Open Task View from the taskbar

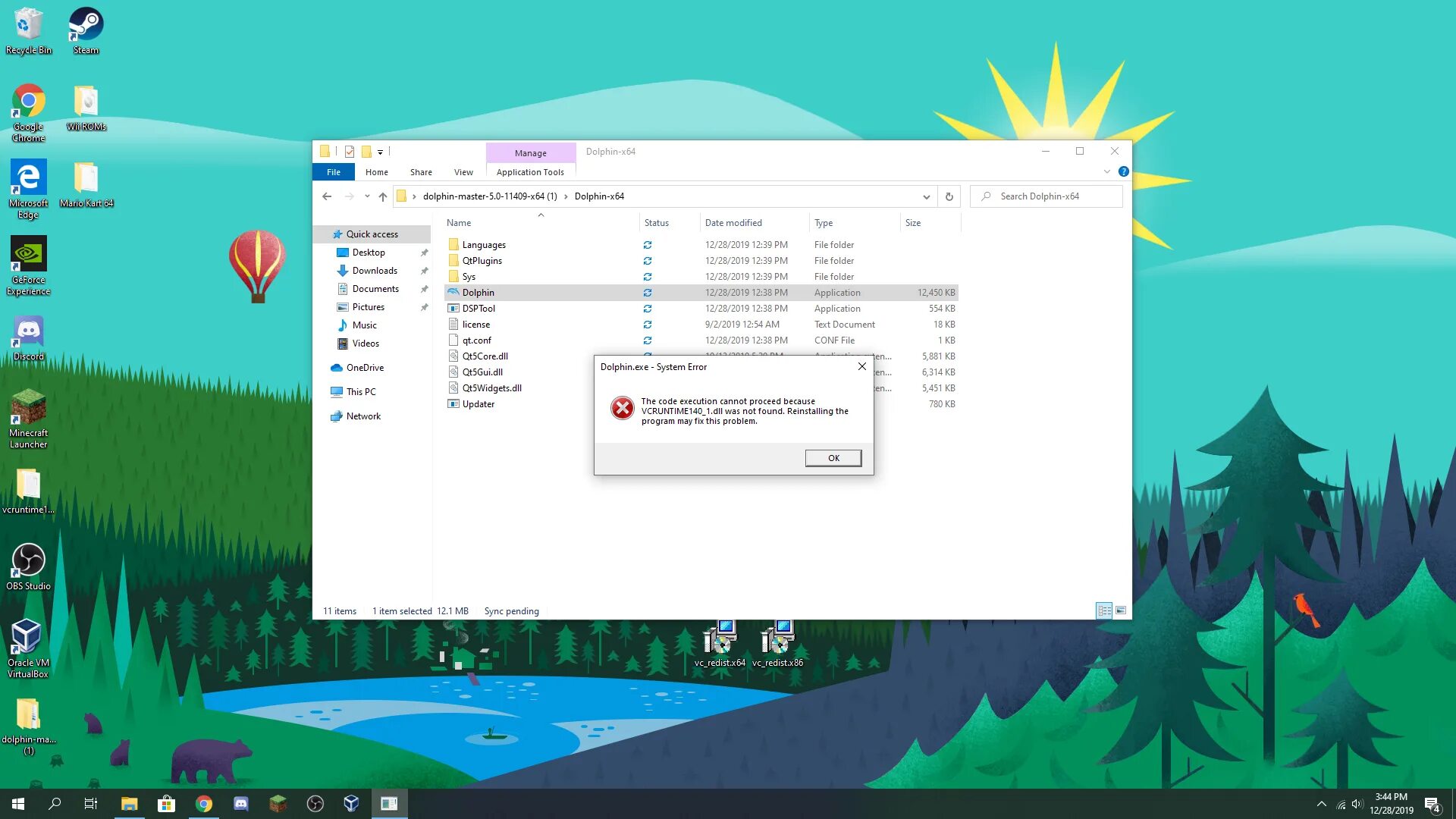coord(91,804)
